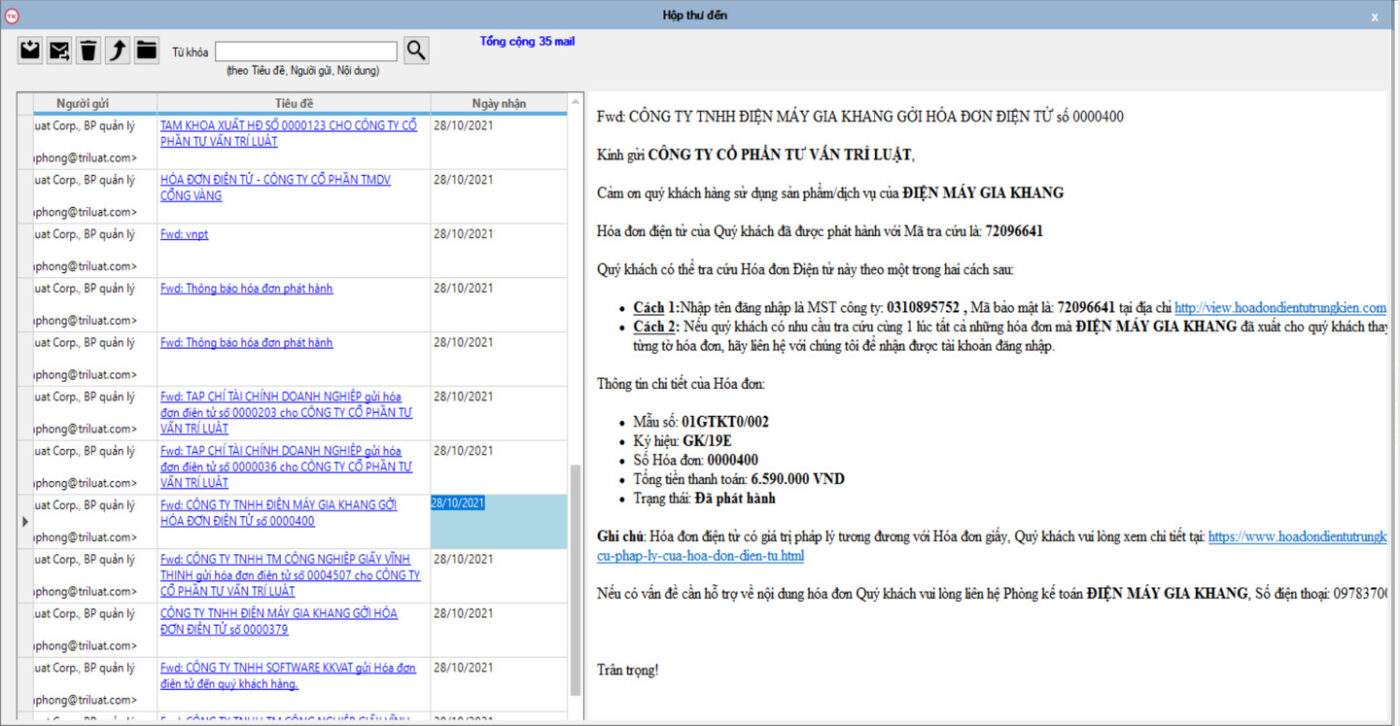Viewport: 1400px width, 726px height.
Task: Click invoice number 0000400 in details
Action: (x=733, y=460)
